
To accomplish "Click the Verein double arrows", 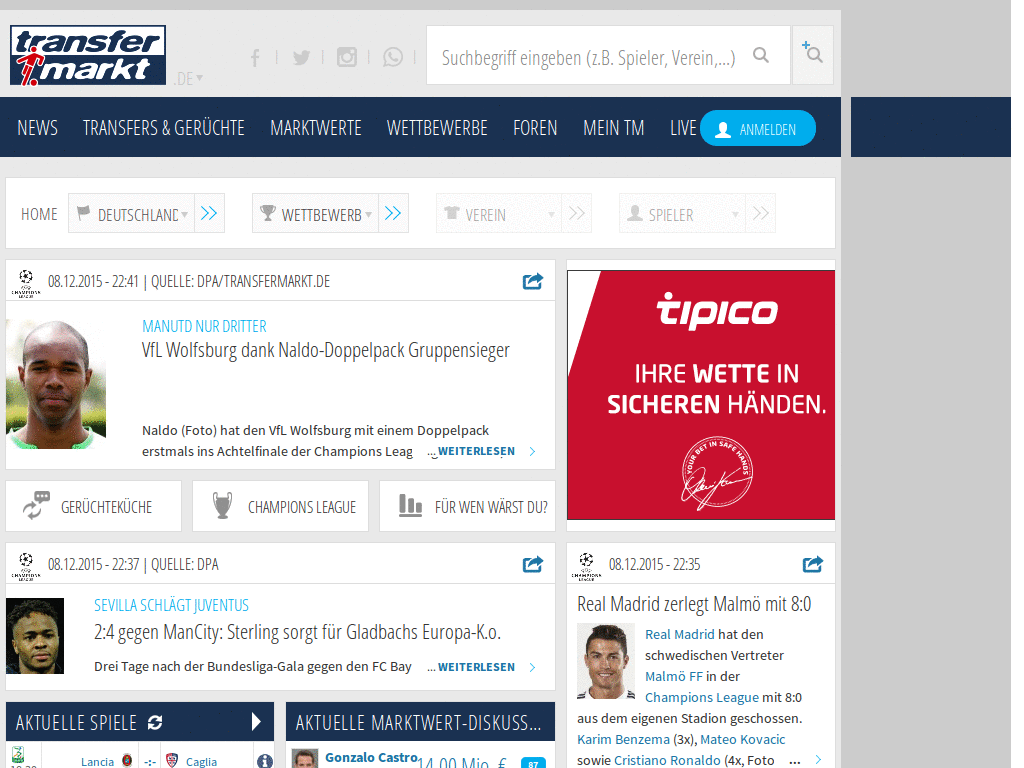I will pos(577,214).
